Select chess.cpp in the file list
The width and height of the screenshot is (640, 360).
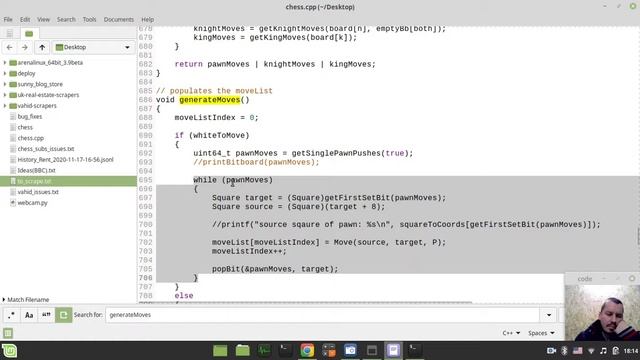point(68,138)
